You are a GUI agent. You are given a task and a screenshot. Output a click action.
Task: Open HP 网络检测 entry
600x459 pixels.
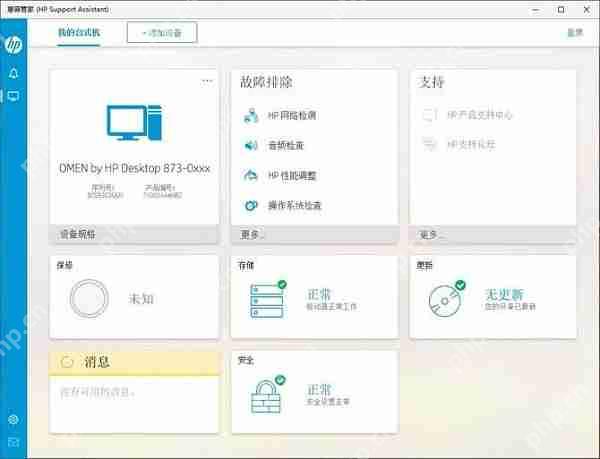[292, 116]
